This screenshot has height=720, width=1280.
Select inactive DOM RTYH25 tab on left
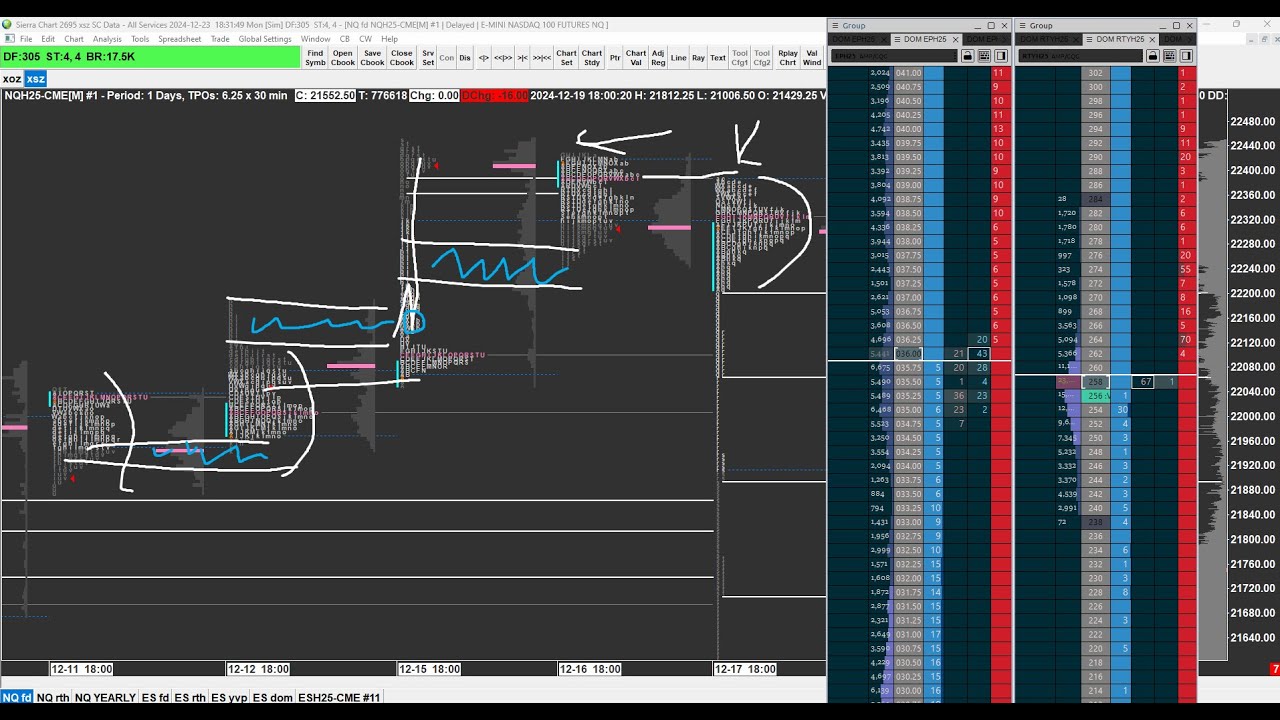point(1048,39)
